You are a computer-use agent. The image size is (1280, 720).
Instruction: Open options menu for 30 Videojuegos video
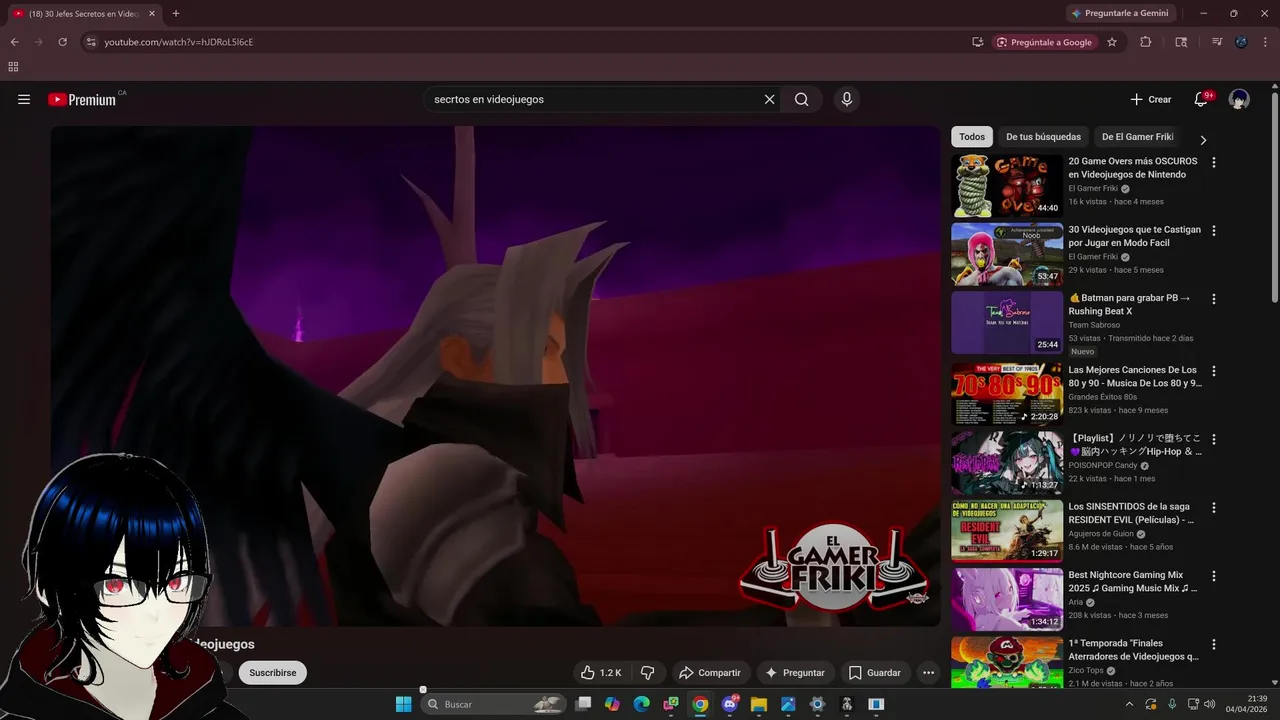point(1214,230)
